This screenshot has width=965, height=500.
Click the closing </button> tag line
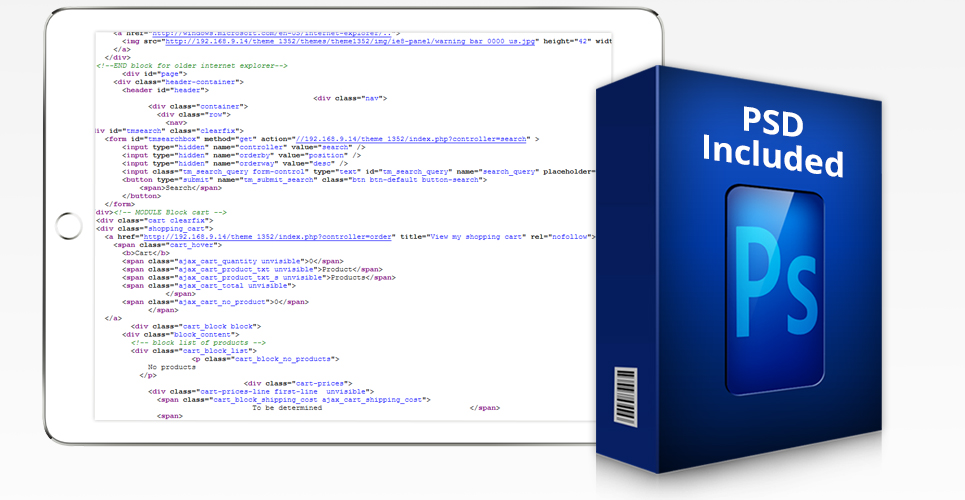point(142,196)
